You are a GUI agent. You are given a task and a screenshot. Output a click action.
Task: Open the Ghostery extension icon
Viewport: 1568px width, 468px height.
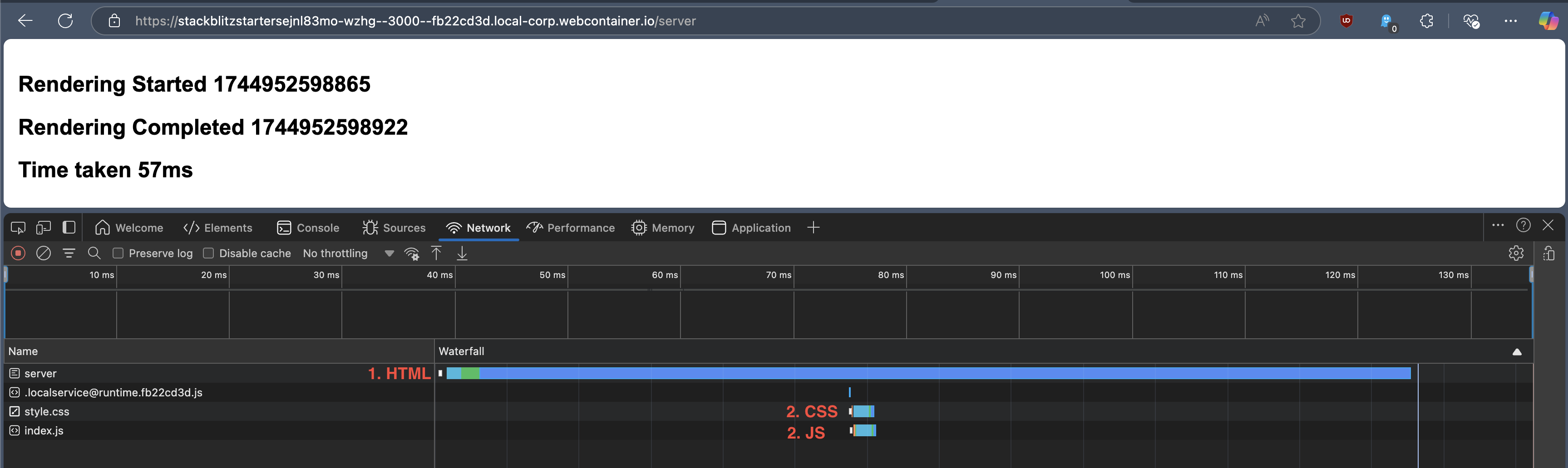coord(1387,22)
